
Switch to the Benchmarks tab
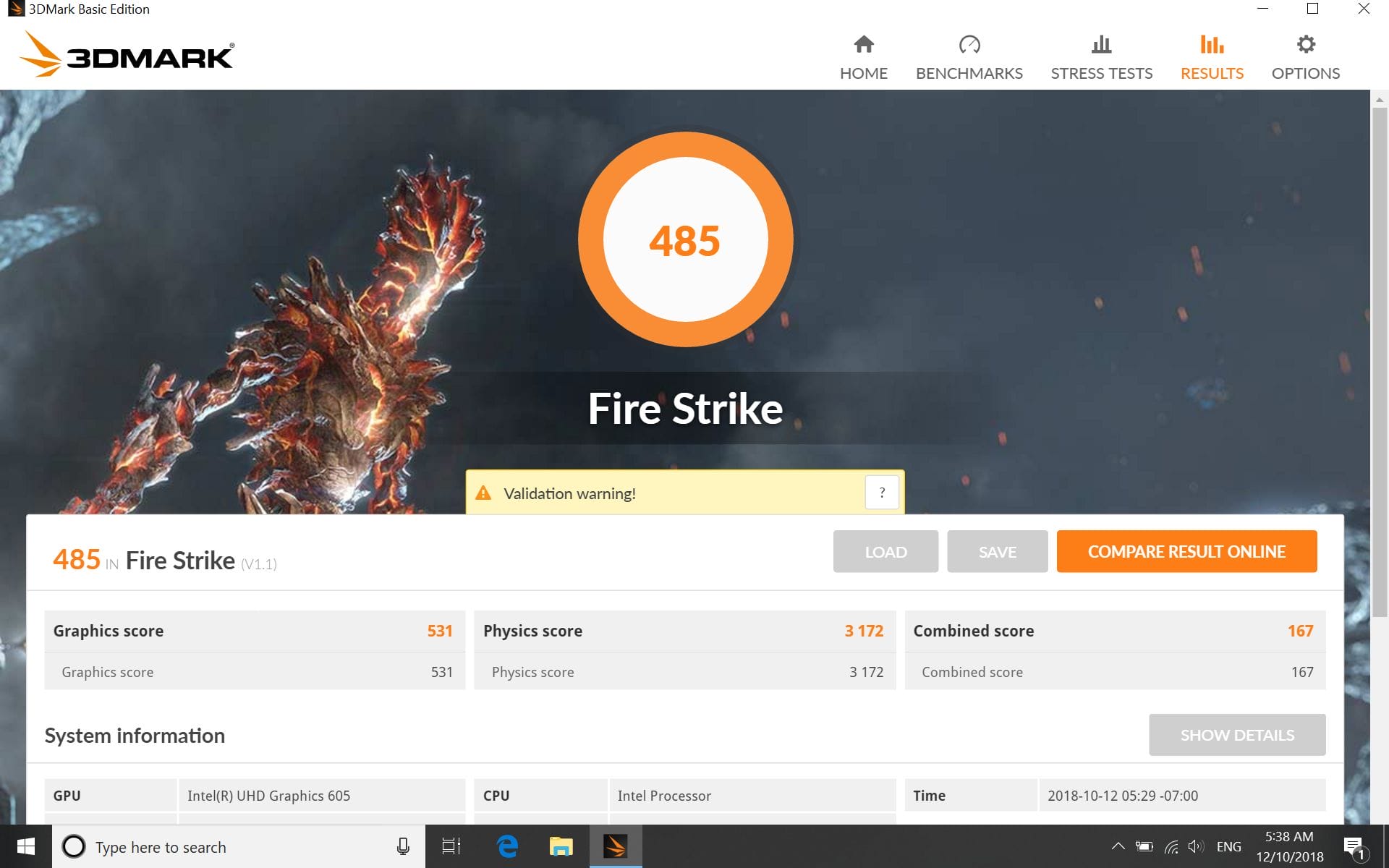969,58
